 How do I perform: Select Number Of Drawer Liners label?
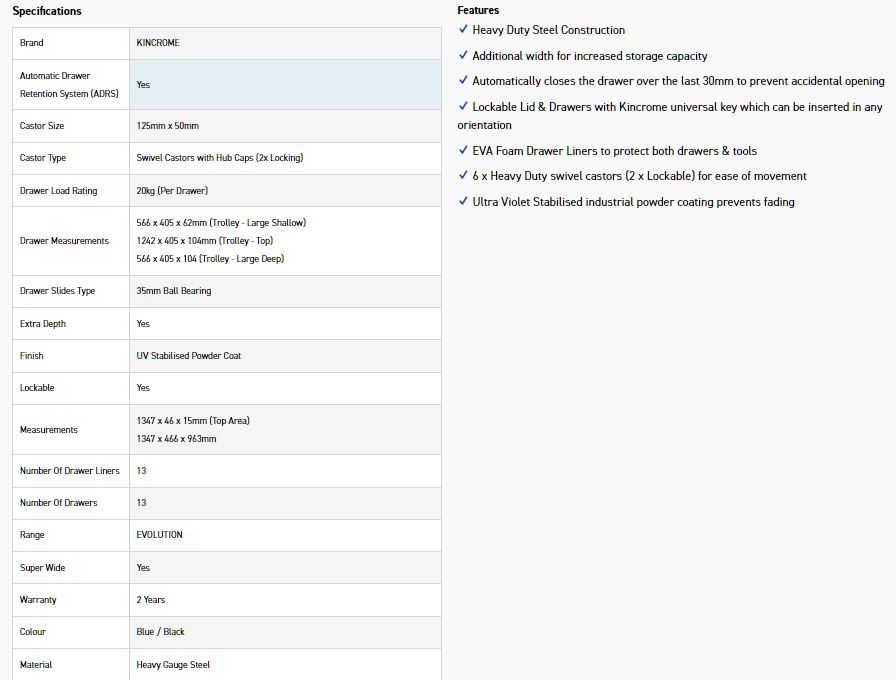pyautogui.click(x=70, y=471)
